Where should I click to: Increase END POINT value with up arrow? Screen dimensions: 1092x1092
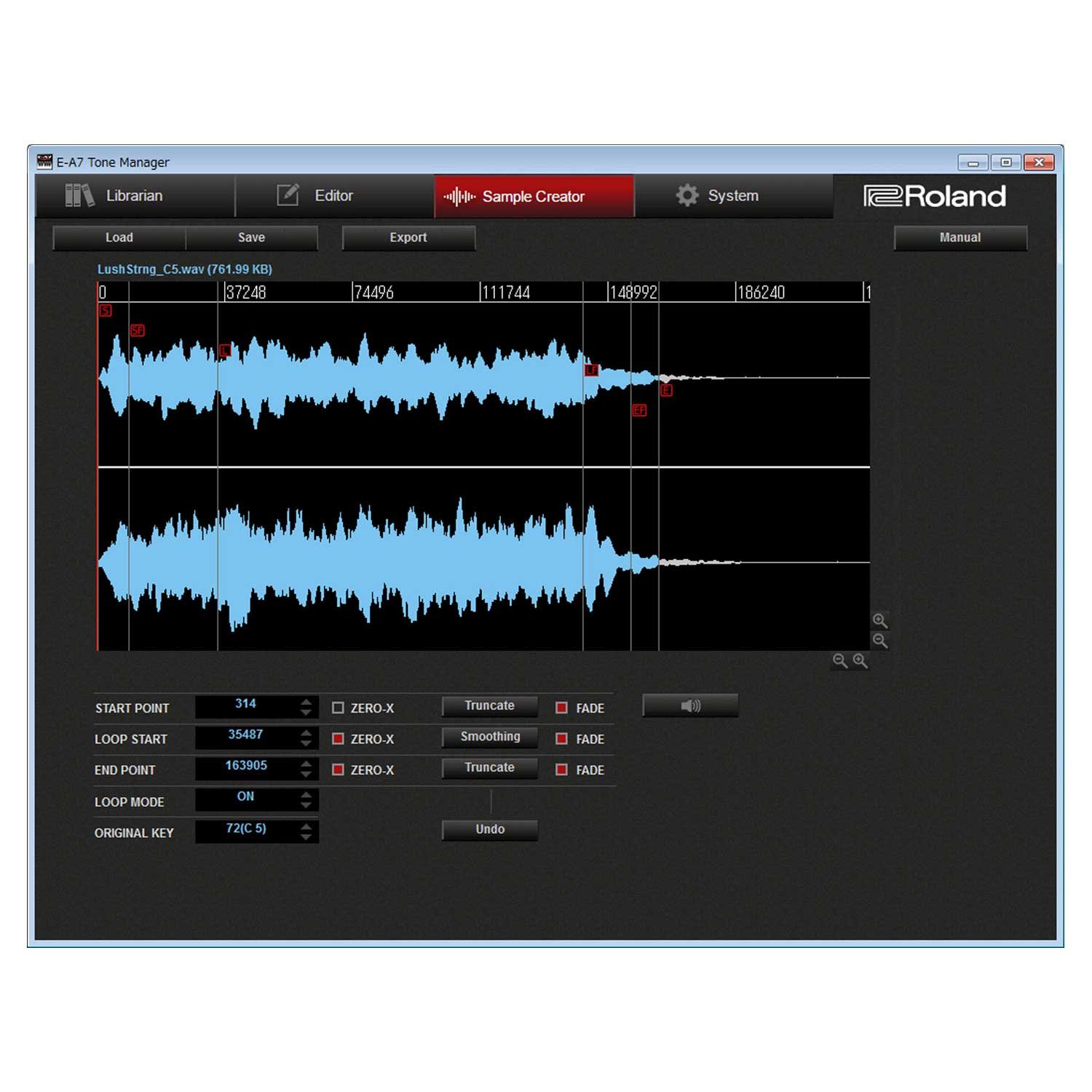[x=306, y=763]
